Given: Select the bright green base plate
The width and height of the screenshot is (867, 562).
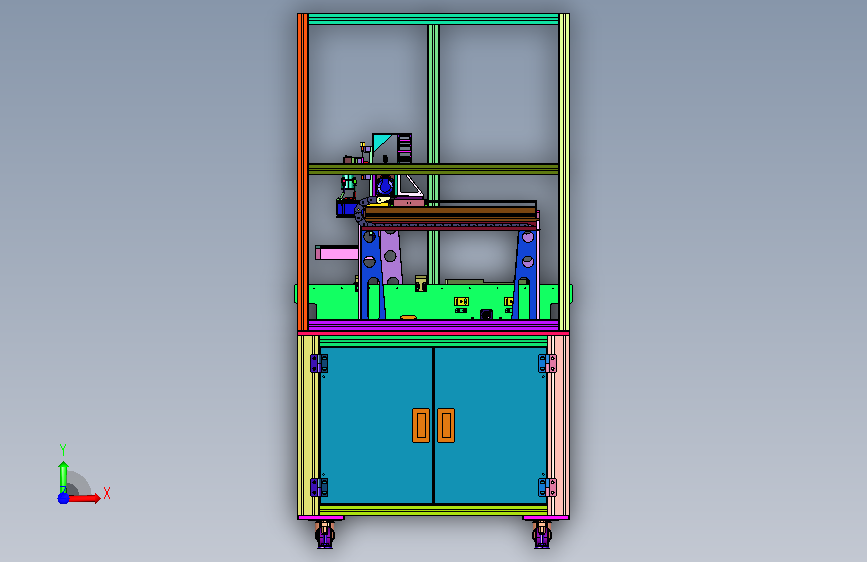Looking at the screenshot, I should (x=433, y=302).
